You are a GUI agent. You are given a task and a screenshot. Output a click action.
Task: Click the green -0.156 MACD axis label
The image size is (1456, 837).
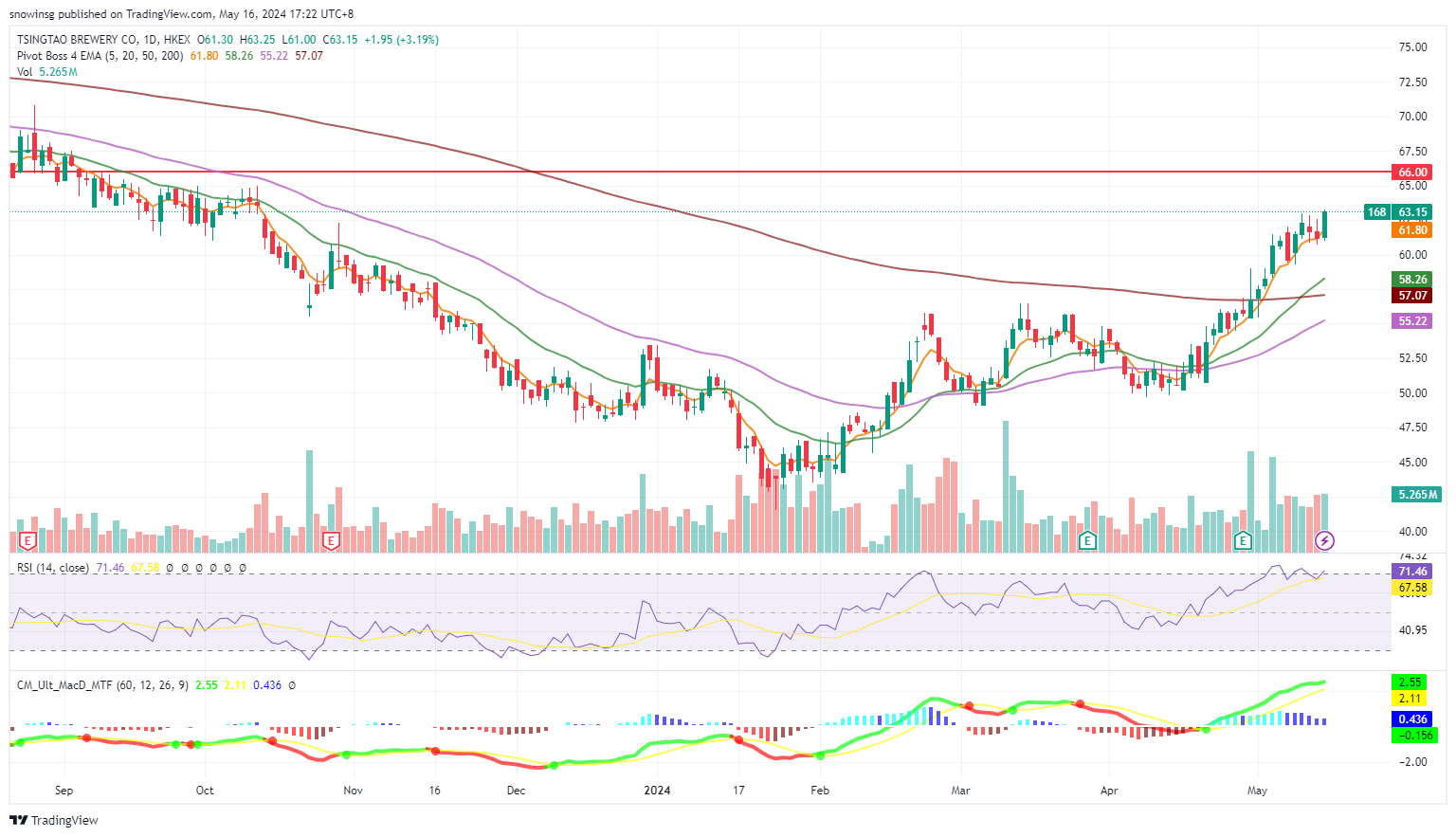pos(1414,735)
